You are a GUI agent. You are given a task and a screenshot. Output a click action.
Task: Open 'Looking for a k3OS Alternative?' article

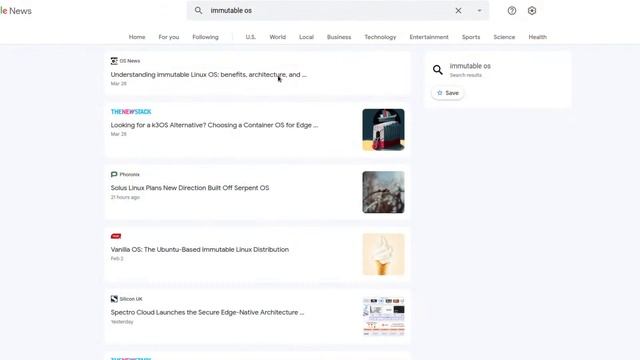click(214, 125)
